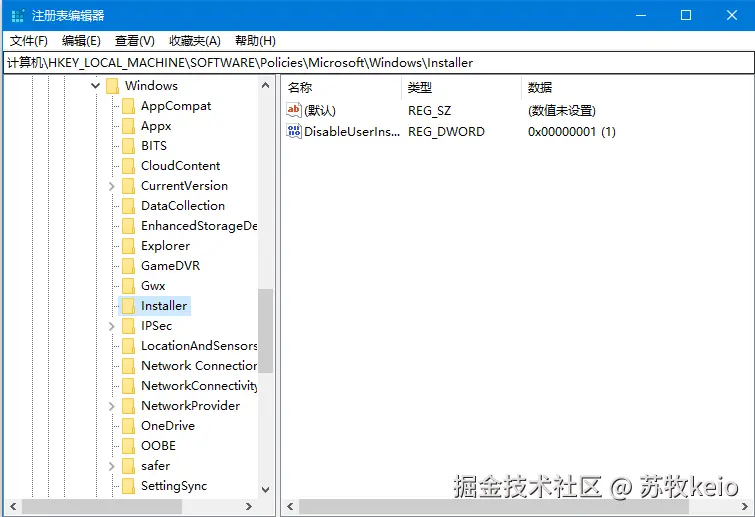Click the values pane horizontal scrollbar thumb
Viewport: 755px width, 517px height.
pos(494,506)
